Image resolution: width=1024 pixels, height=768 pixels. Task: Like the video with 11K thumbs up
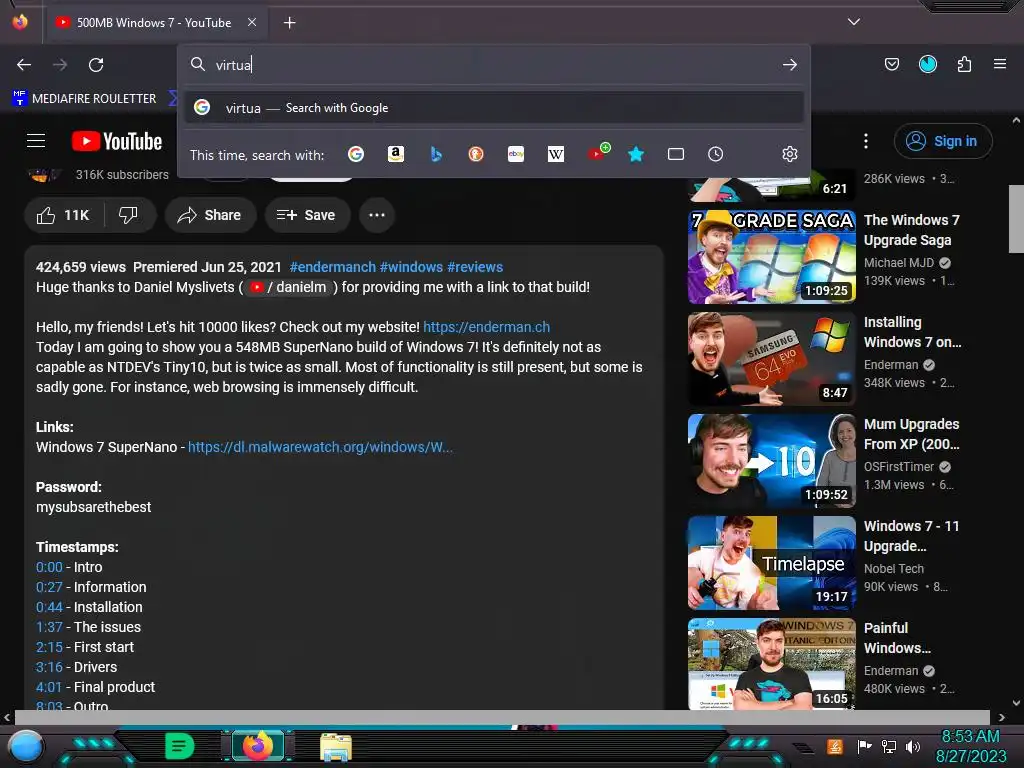pos(63,215)
